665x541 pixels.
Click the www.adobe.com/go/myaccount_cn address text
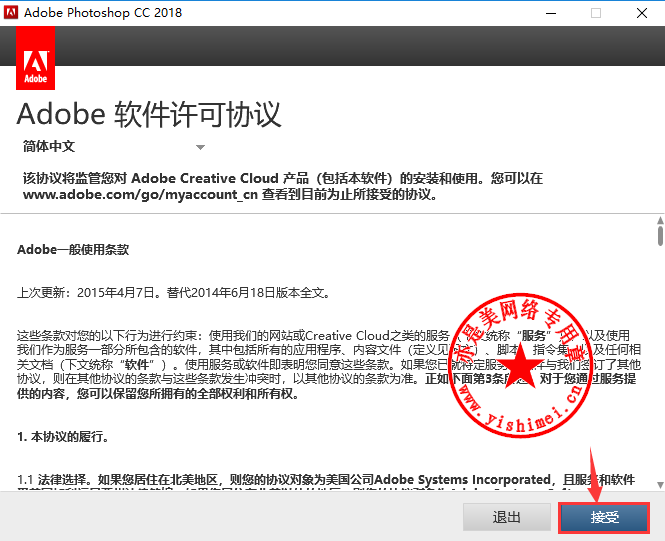[140, 195]
